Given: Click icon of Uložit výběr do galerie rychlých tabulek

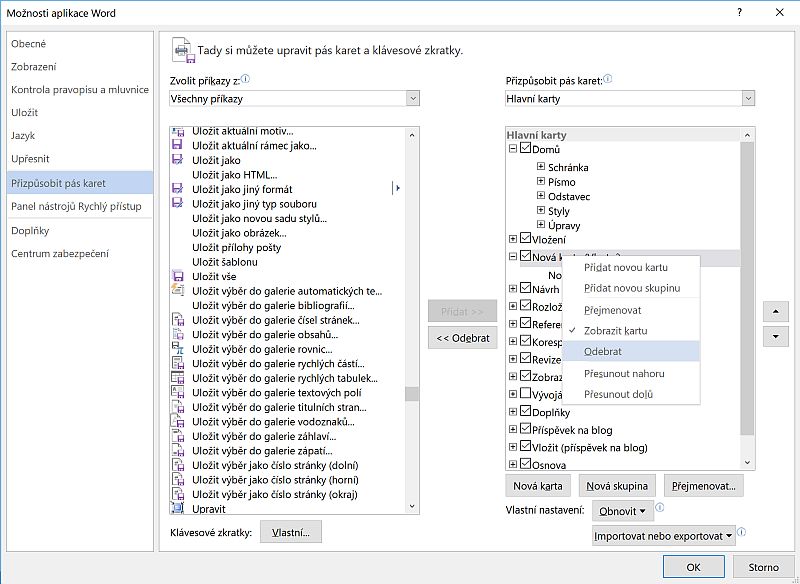Looking at the screenshot, I should 178,377.
